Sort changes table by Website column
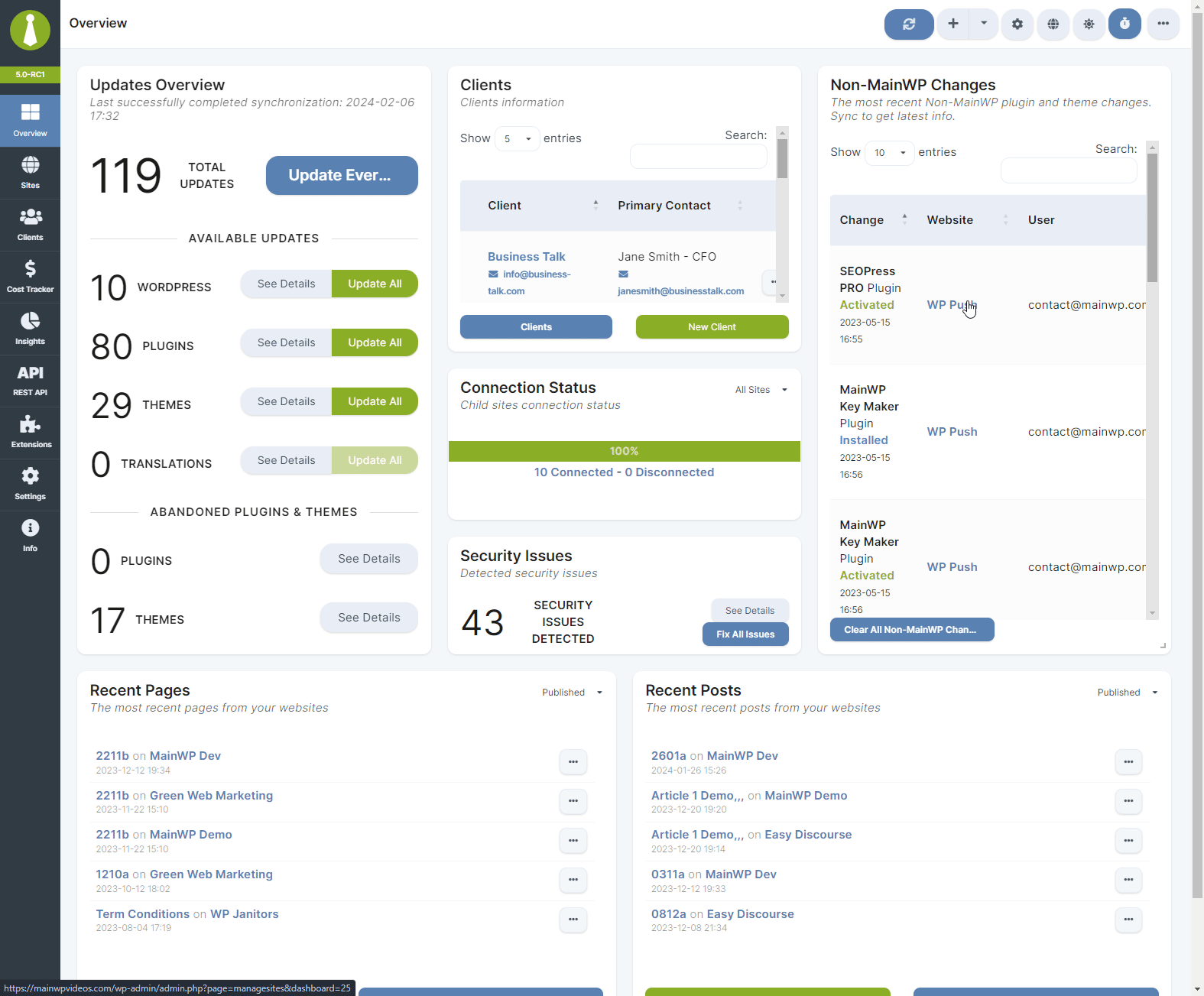 click(968, 220)
